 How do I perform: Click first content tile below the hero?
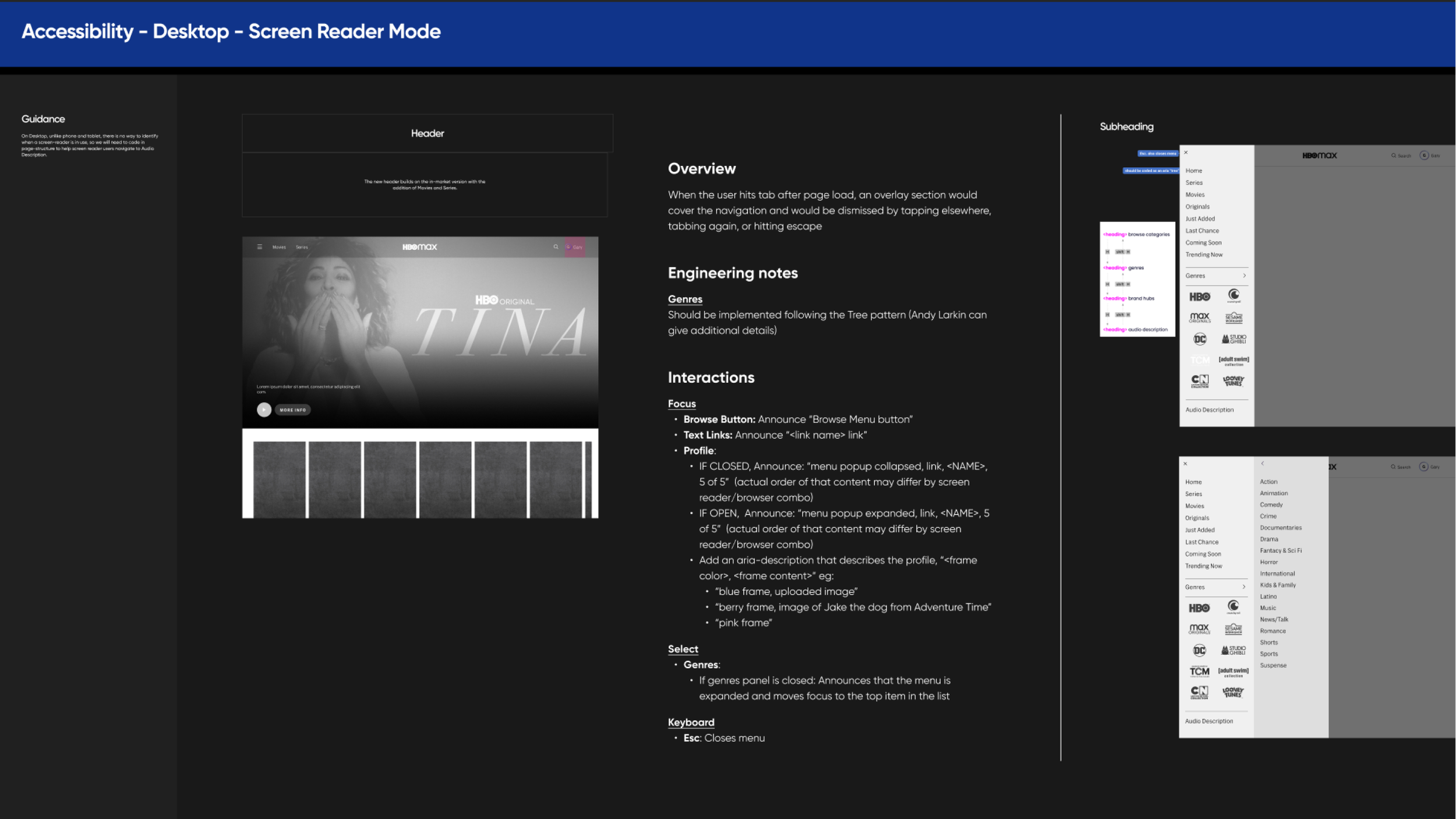pyautogui.click(x=279, y=479)
